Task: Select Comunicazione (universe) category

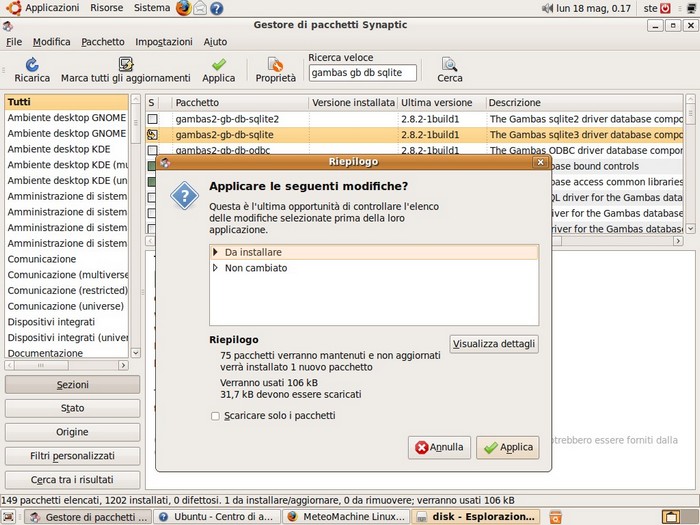Action: (67, 306)
